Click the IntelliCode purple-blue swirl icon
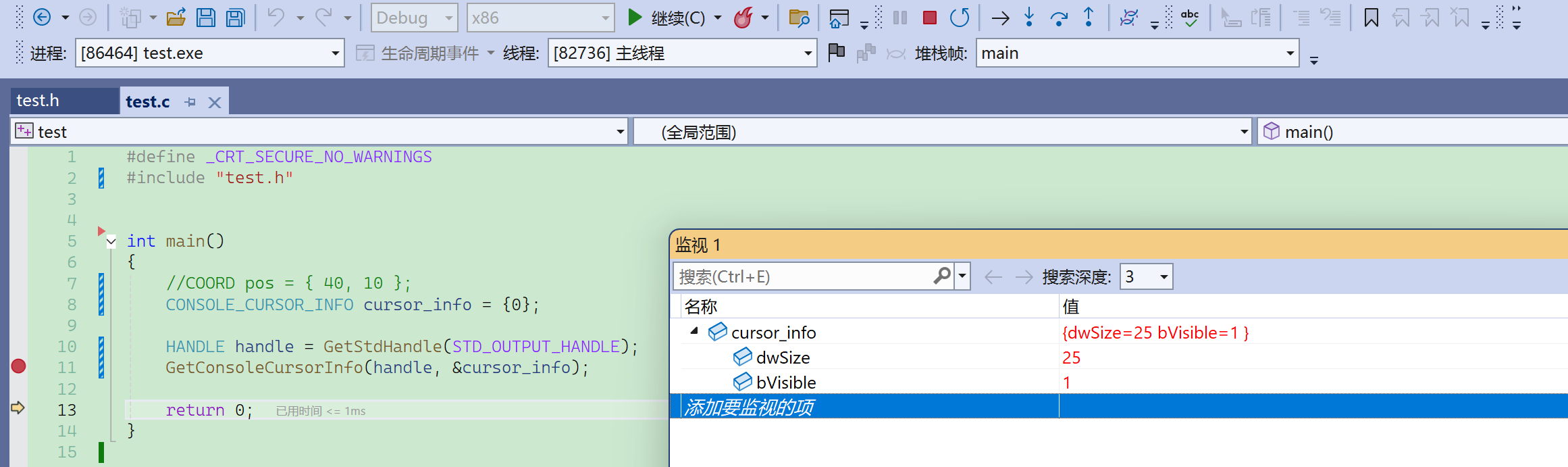This screenshot has height=467, width=1568. click(x=1129, y=18)
